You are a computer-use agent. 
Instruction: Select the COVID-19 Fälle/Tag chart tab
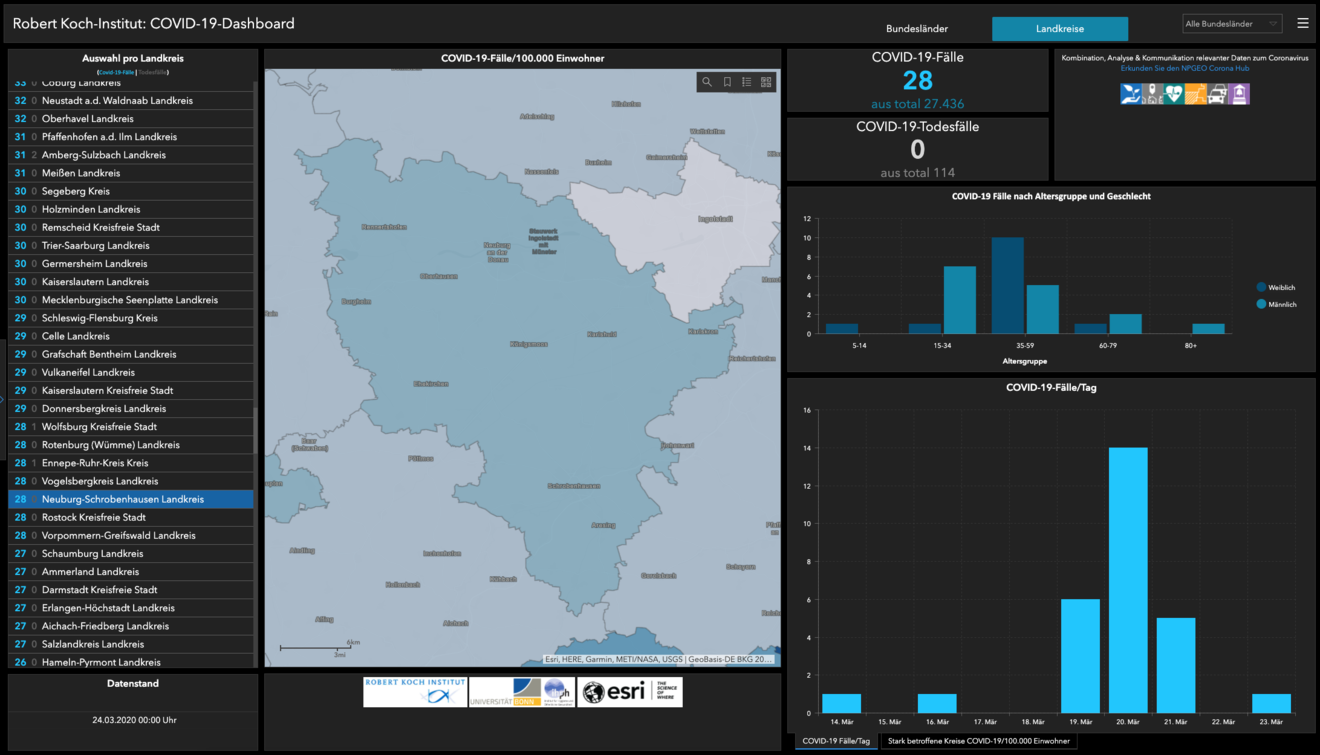pyautogui.click(x=836, y=741)
